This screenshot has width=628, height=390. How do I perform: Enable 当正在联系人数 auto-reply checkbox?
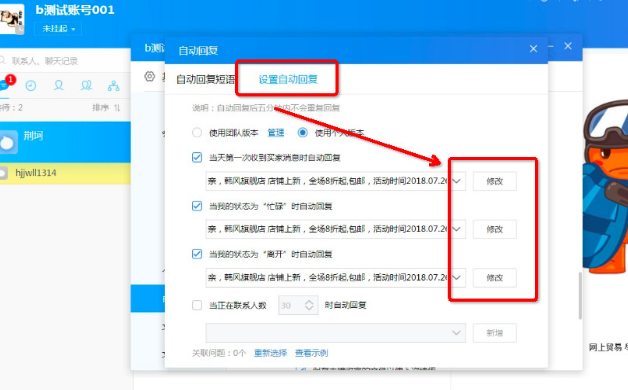point(197,305)
